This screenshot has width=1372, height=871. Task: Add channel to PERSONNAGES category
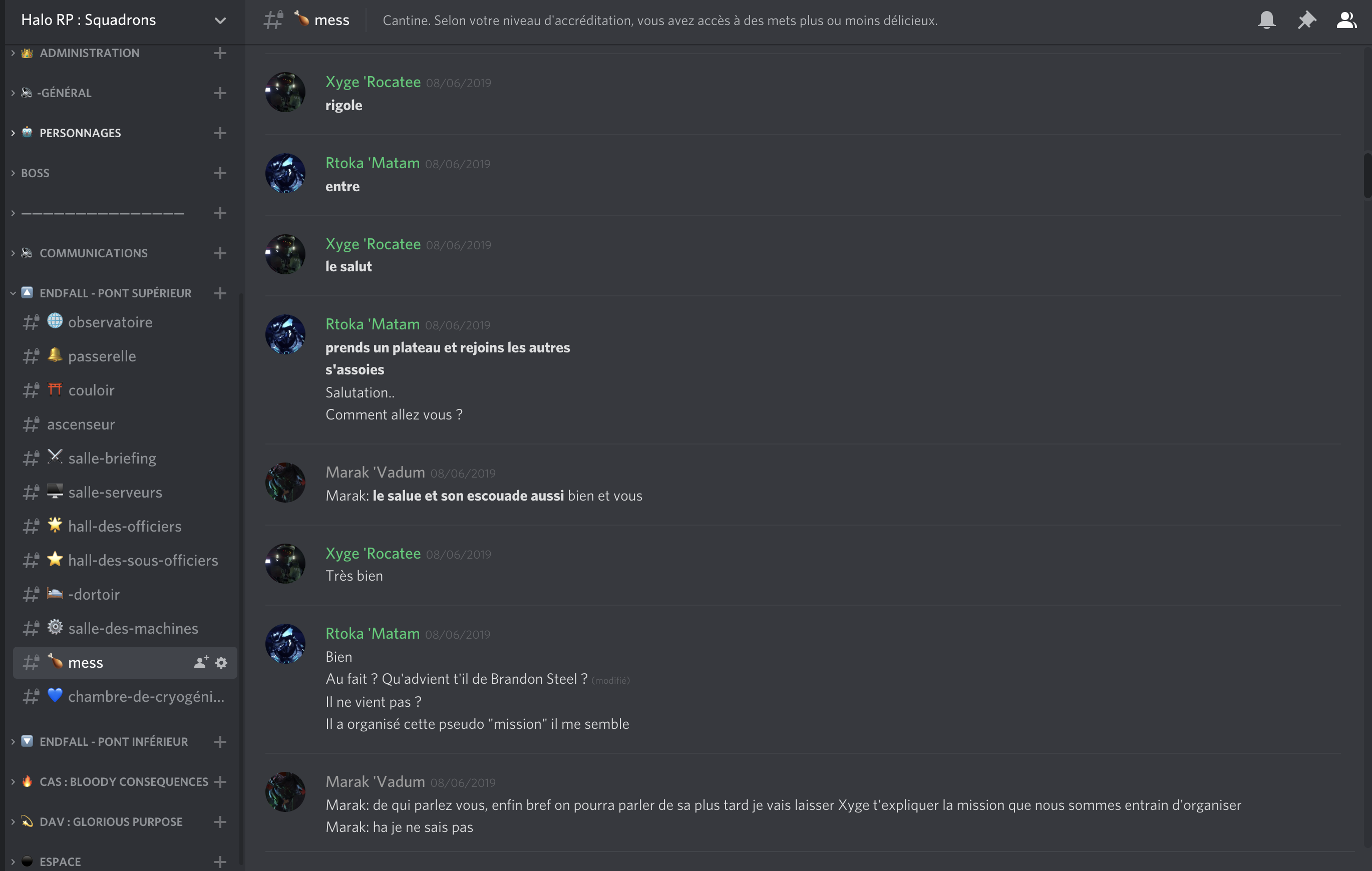220,133
